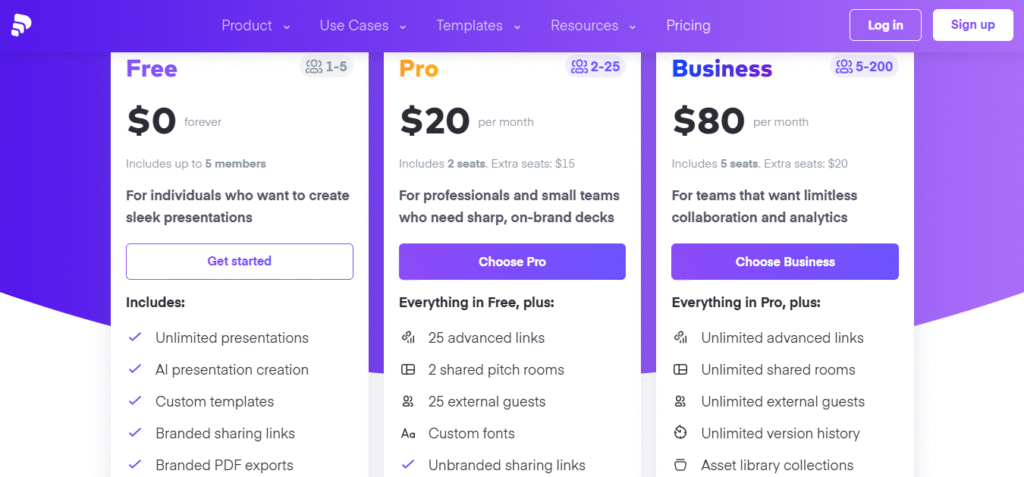The image size is (1024, 477).
Task: Click the checkmark beside Unbranded sharing links
Action: 408,466
